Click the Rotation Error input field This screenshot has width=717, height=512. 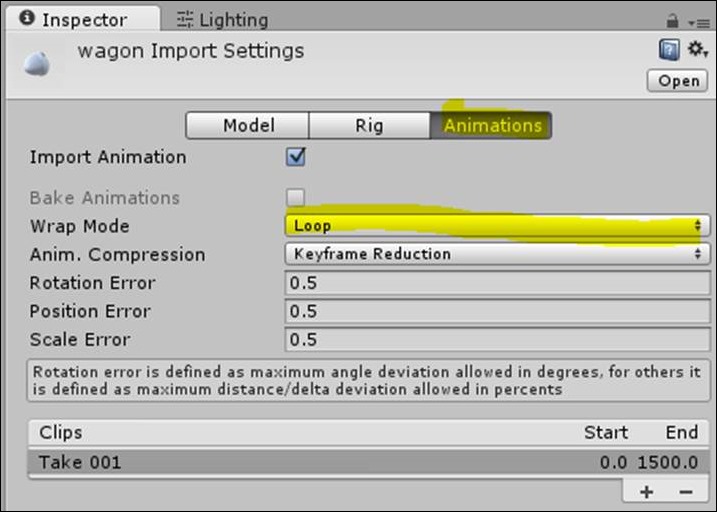[x=497, y=283]
